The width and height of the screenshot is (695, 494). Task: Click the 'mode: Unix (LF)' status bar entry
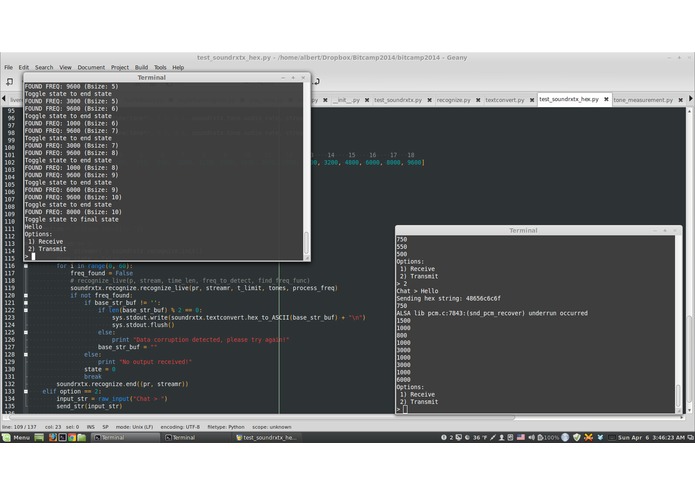(x=134, y=427)
